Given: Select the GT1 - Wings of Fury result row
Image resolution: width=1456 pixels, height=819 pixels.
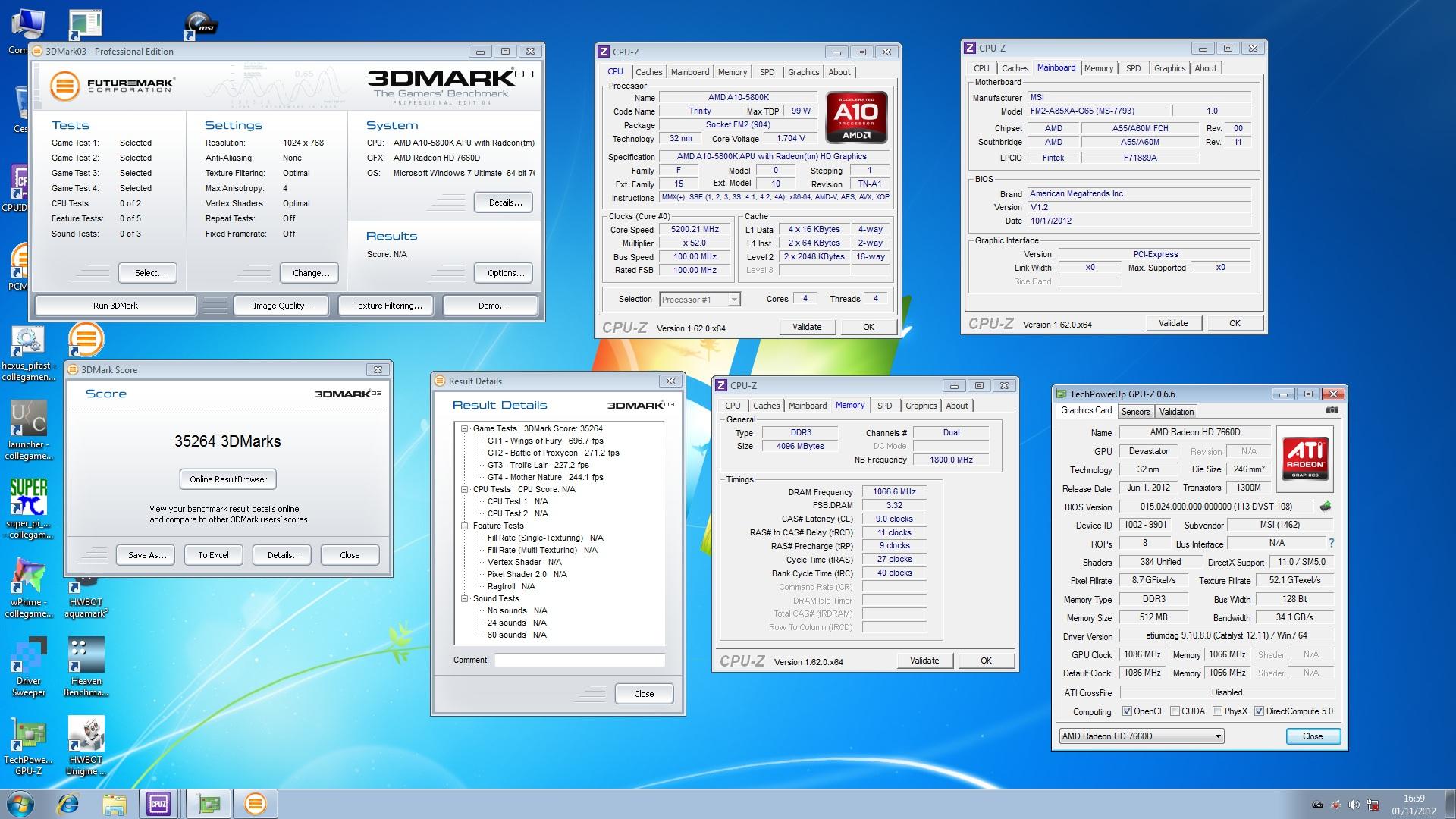Looking at the screenshot, I should coord(545,441).
